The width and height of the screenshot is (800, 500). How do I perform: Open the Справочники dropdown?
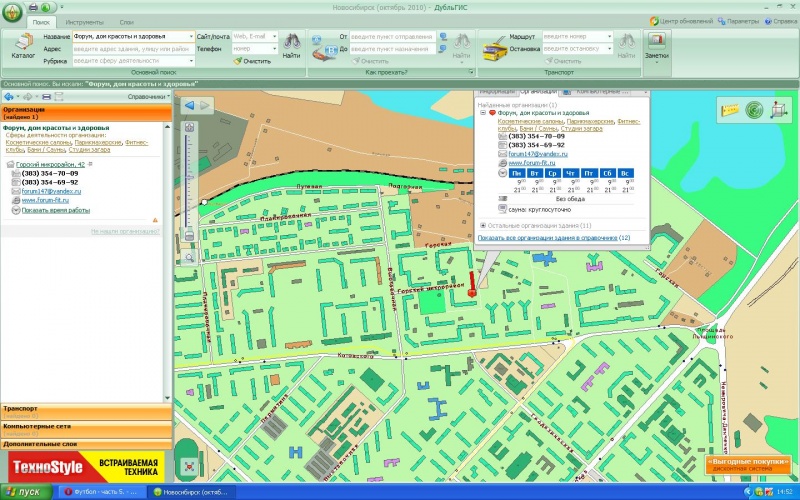[148, 96]
